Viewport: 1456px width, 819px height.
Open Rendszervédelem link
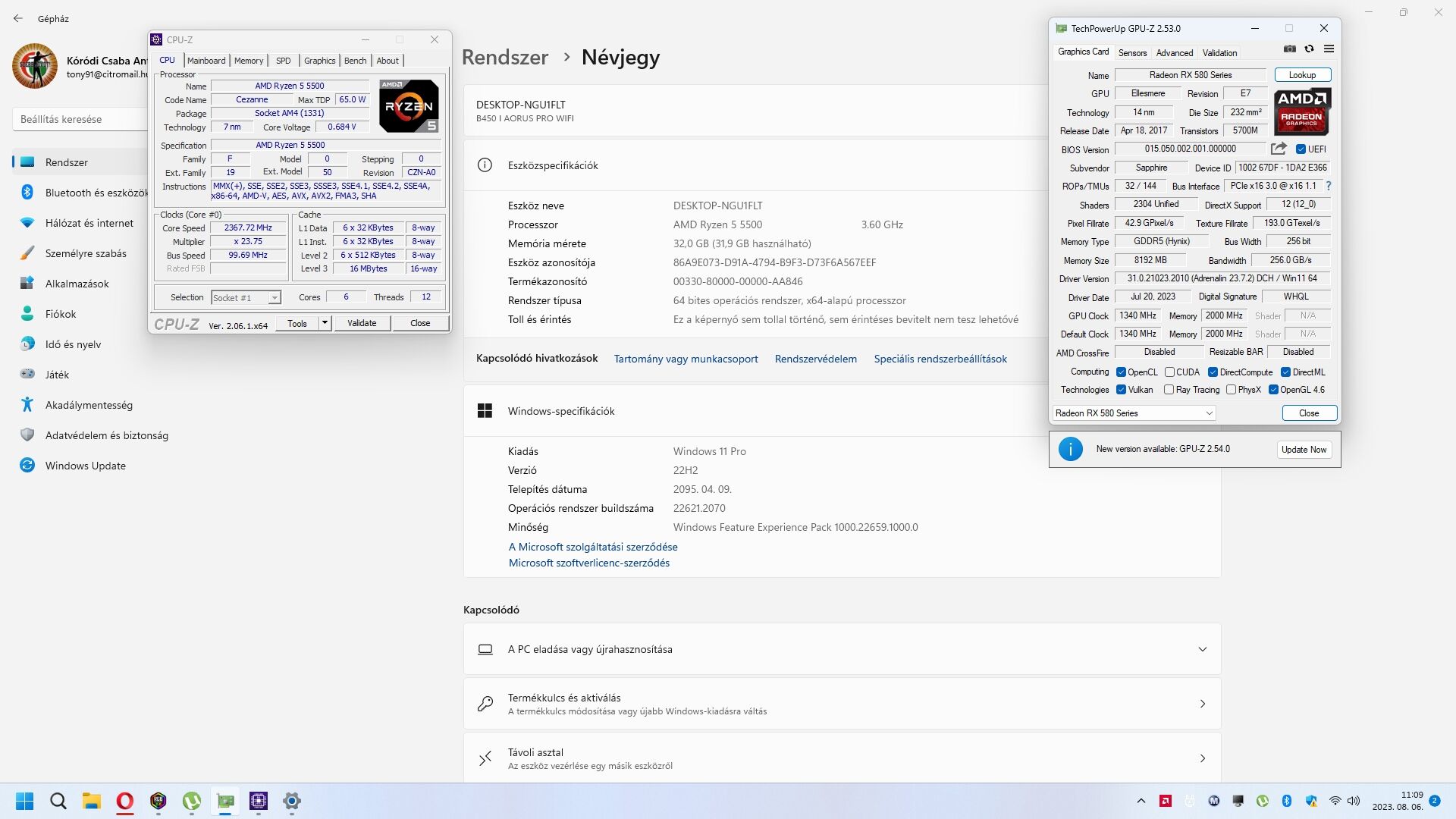point(816,359)
